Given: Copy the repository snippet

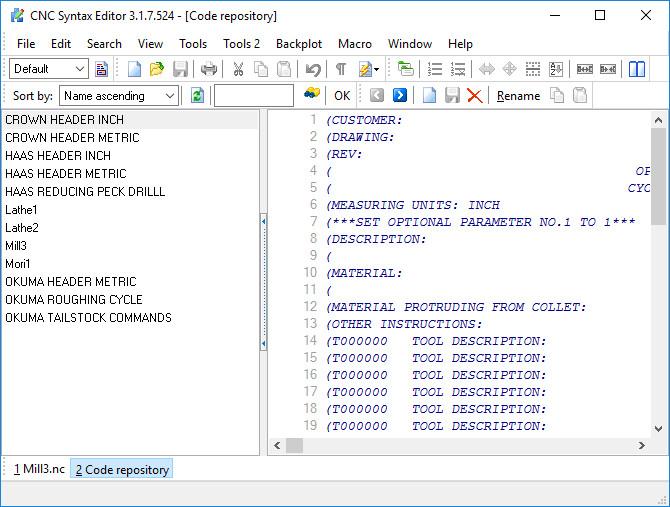Looking at the screenshot, I should click(x=557, y=95).
